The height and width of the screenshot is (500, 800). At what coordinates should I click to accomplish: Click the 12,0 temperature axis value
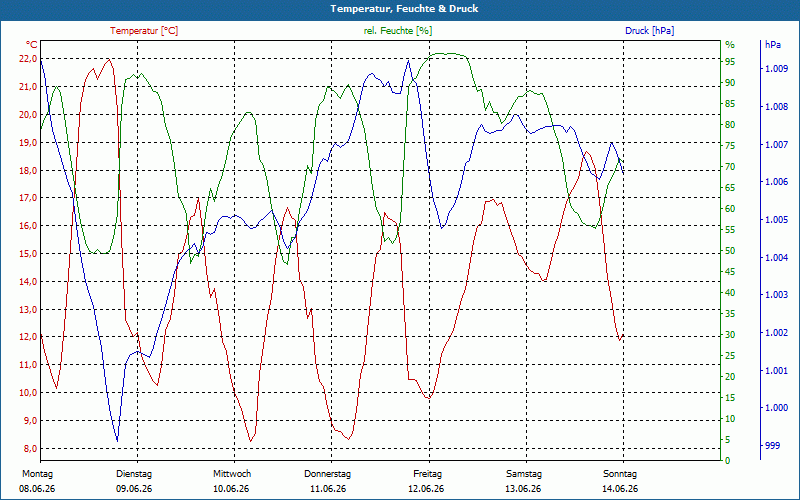pos(28,337)
